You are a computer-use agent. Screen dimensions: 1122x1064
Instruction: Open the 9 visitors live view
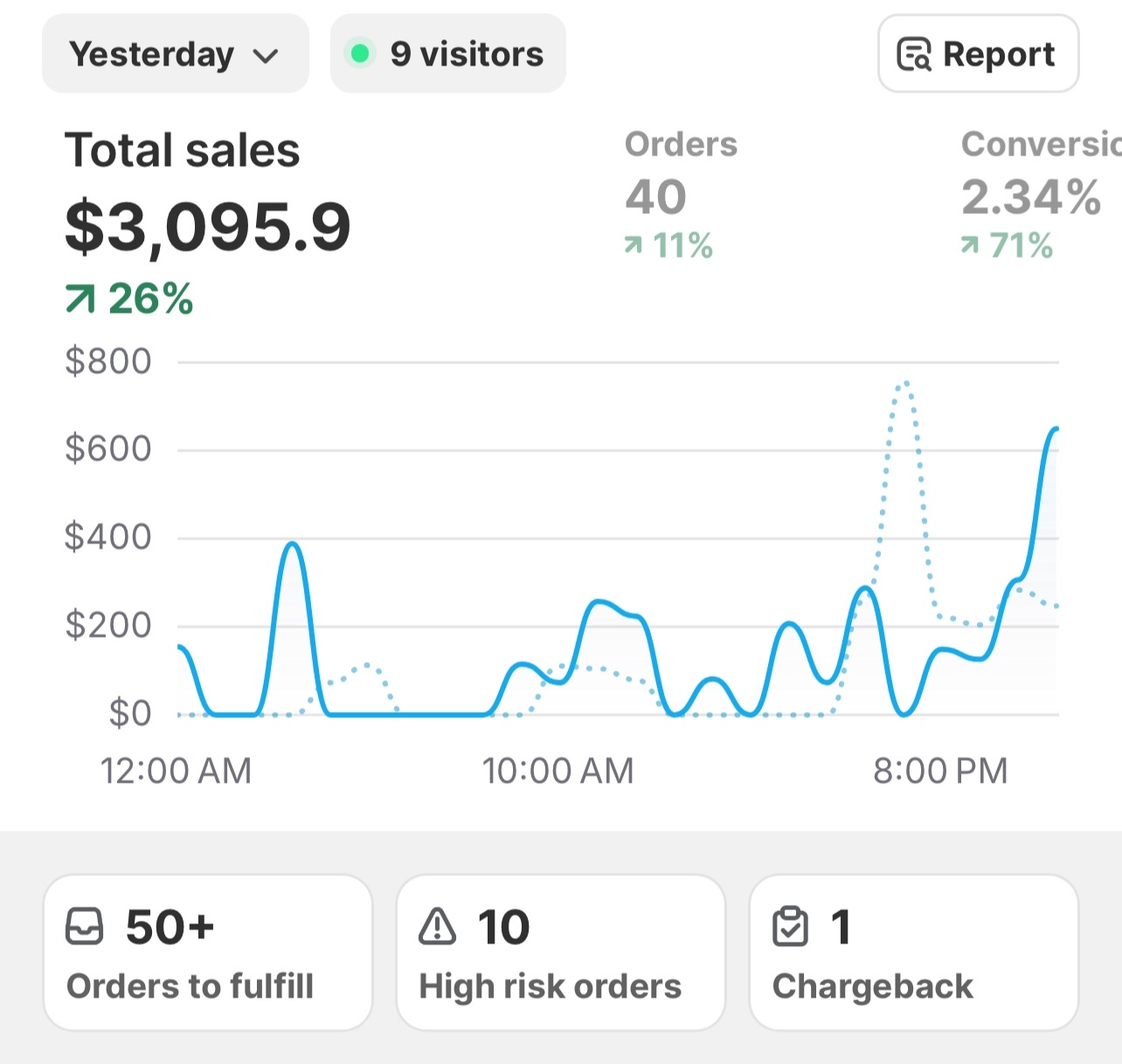[x=447, y=54]
